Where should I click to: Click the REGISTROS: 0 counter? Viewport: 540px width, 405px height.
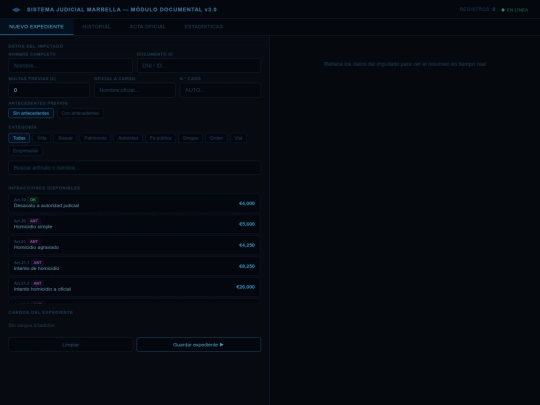477,9
